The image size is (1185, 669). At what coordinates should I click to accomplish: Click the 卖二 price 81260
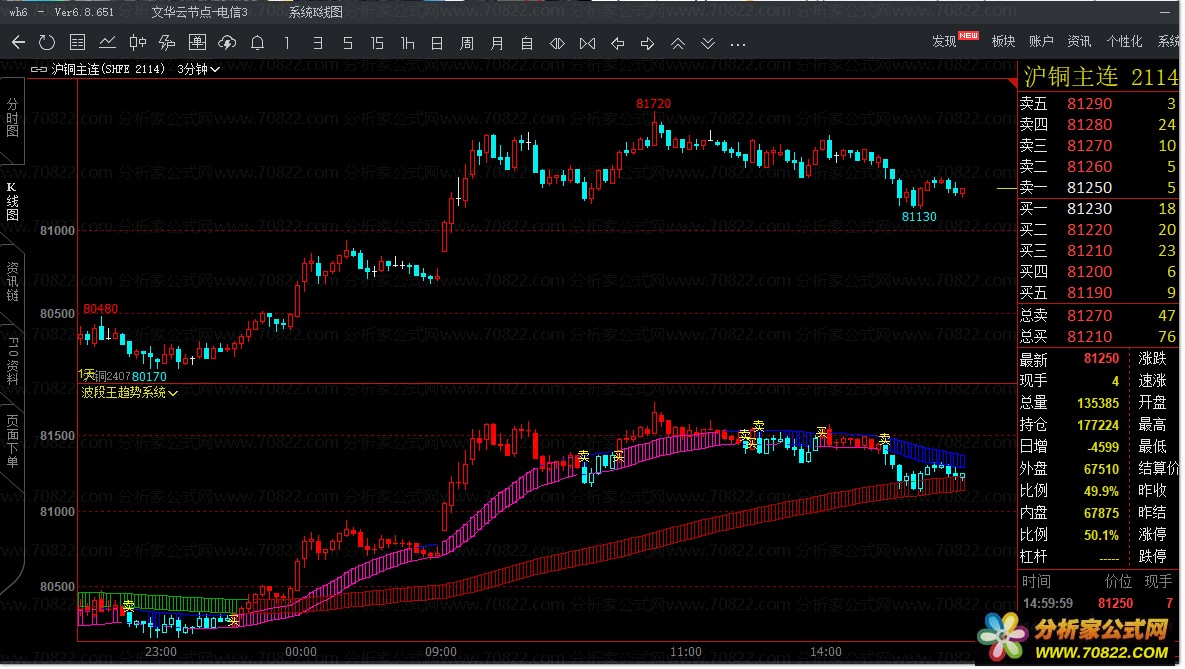(1089, 166)
